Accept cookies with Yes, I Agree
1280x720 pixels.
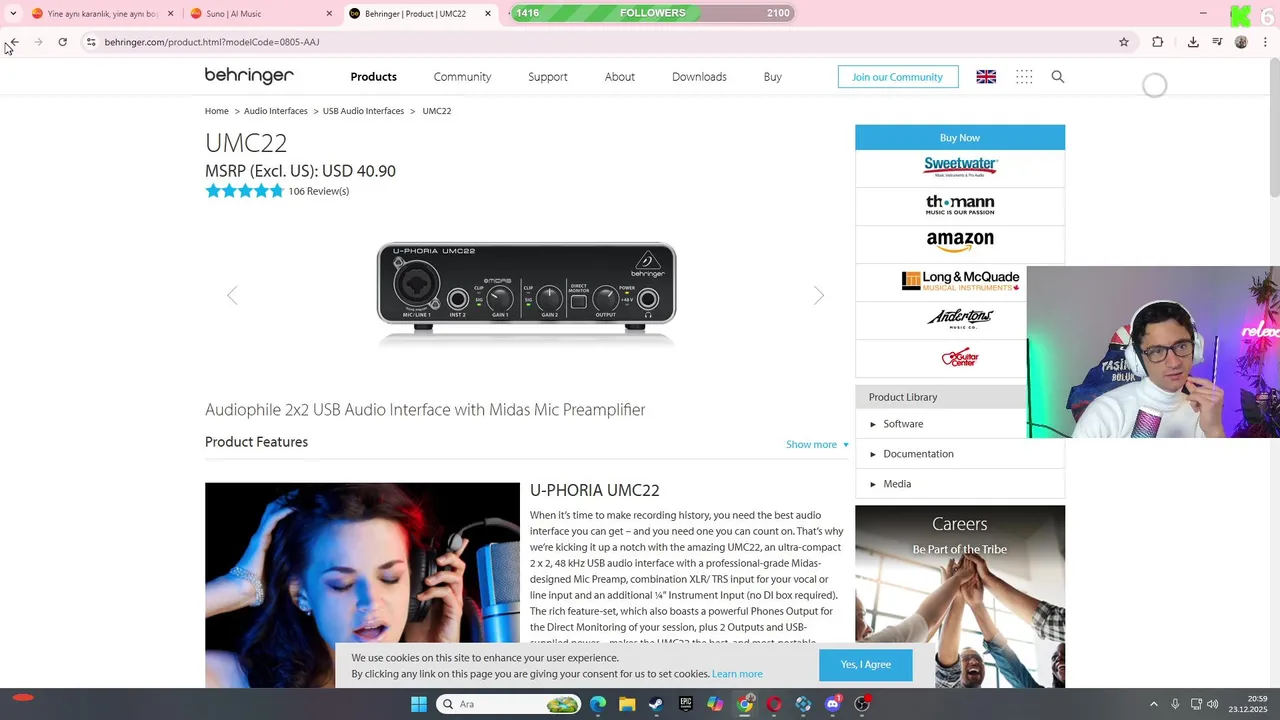tap(865, 665)
